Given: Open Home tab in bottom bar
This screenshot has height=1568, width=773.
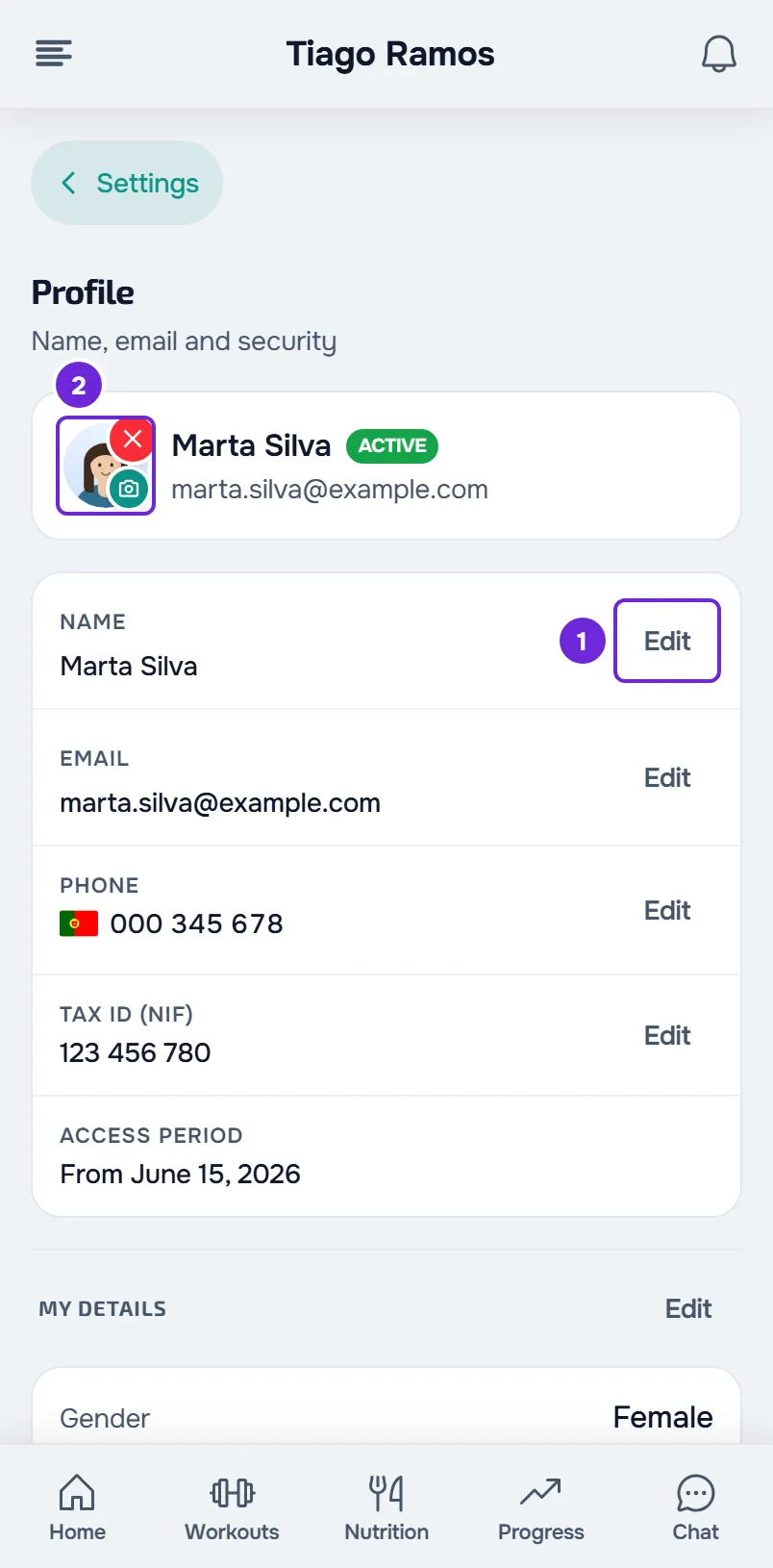Looking at the screenshot, I should pos(77,1508).
